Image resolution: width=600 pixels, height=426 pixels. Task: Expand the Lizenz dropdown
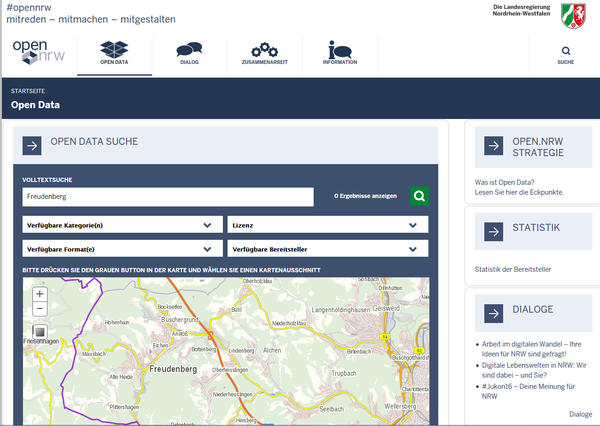click(x=328, y=225)
